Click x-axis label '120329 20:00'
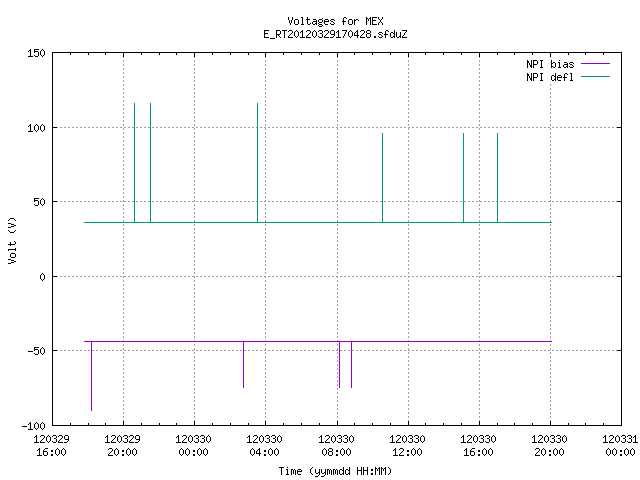The height and width of the screenshot is (480, 640). coord(122,446)
